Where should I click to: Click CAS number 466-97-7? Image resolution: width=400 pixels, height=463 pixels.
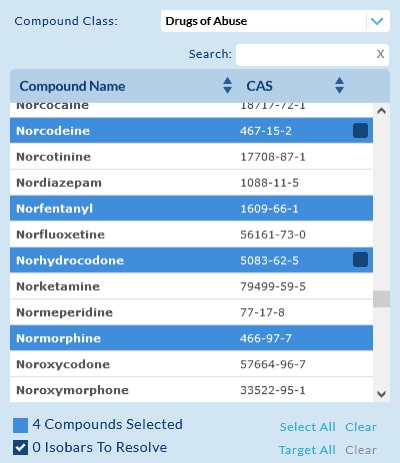click(x=266, y=338)
